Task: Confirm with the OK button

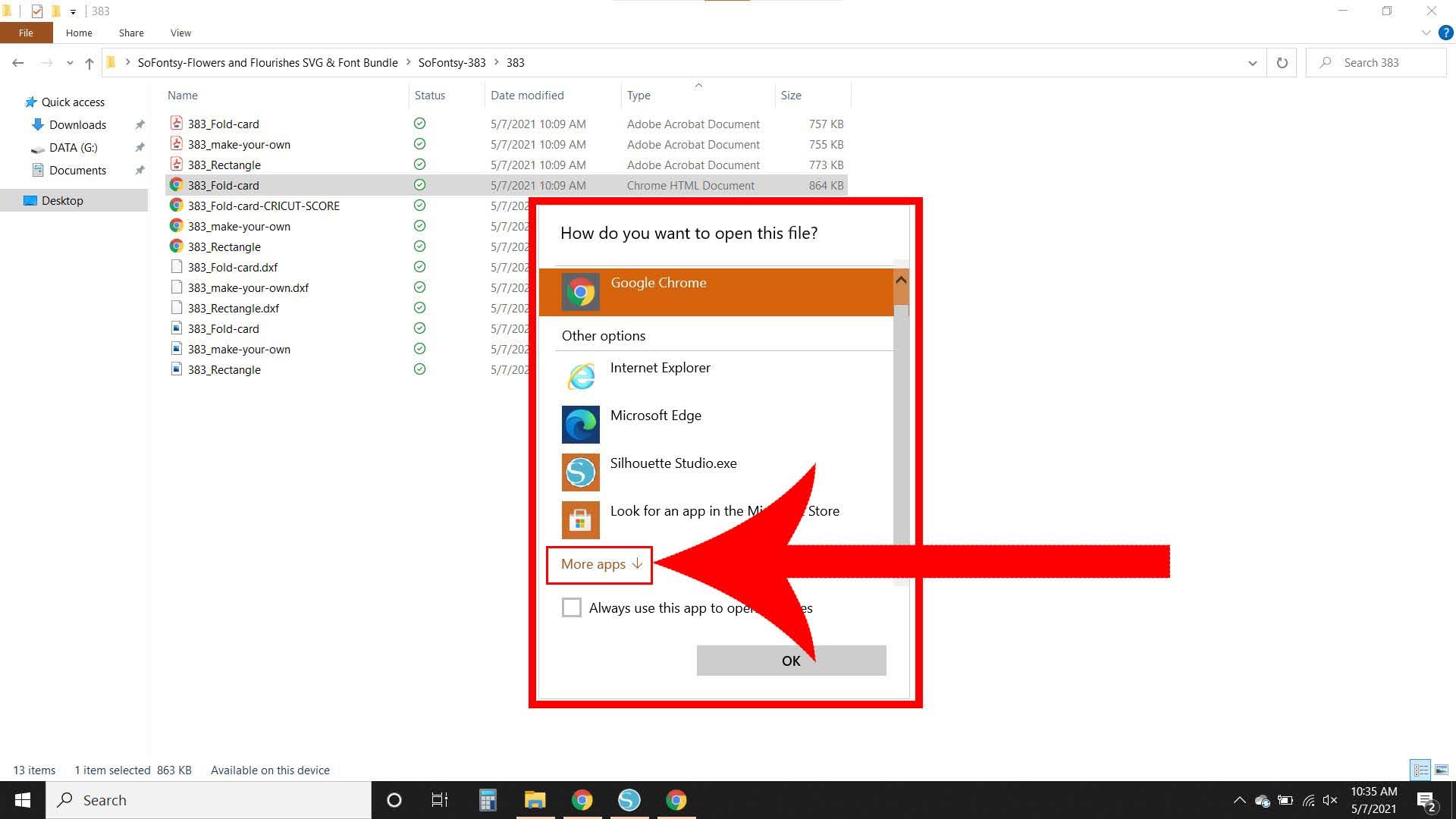Action: click(x=790, y=661)
